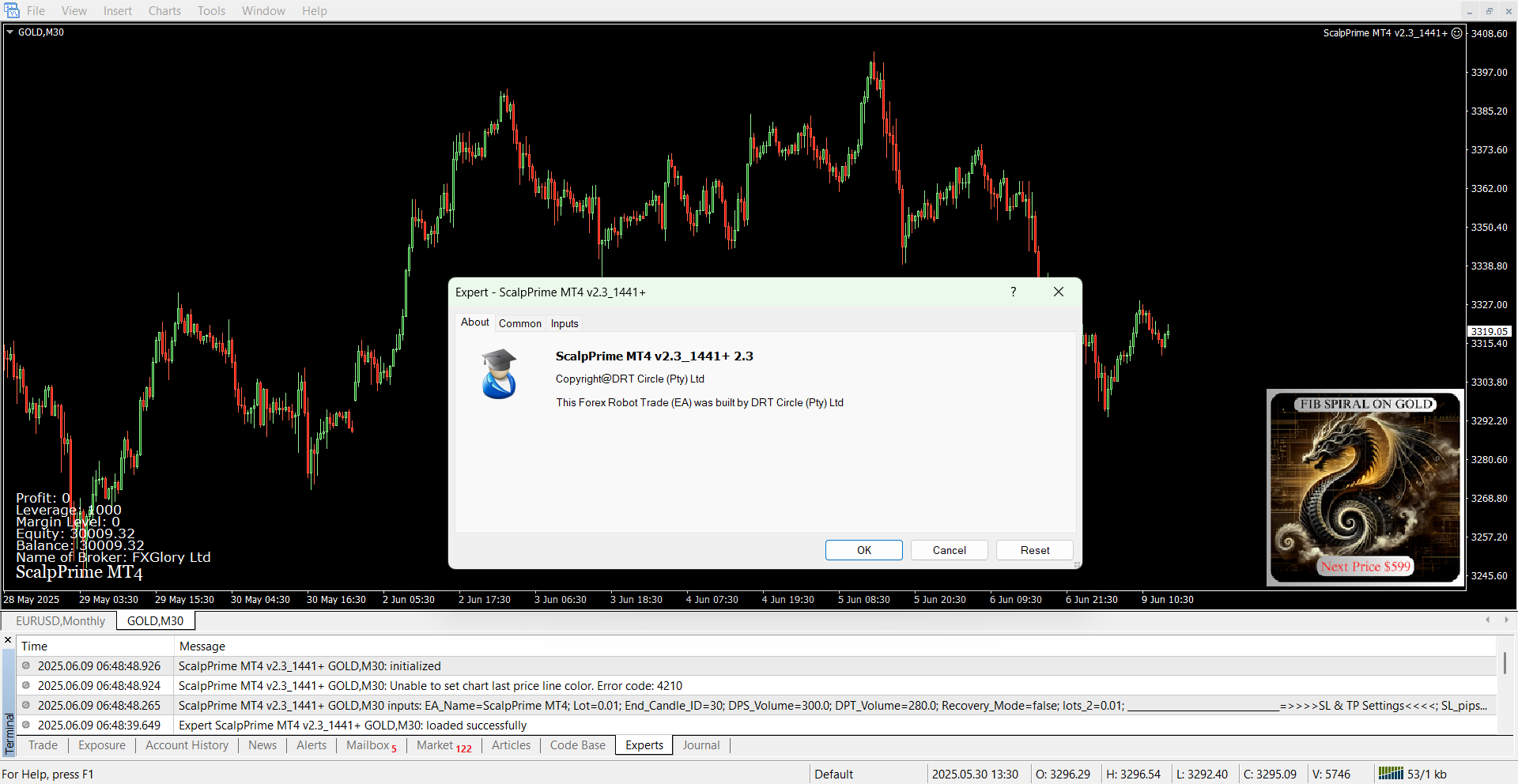Open the Insert menu
Screen dimensions: 1518x784
[x=118, y=11]
